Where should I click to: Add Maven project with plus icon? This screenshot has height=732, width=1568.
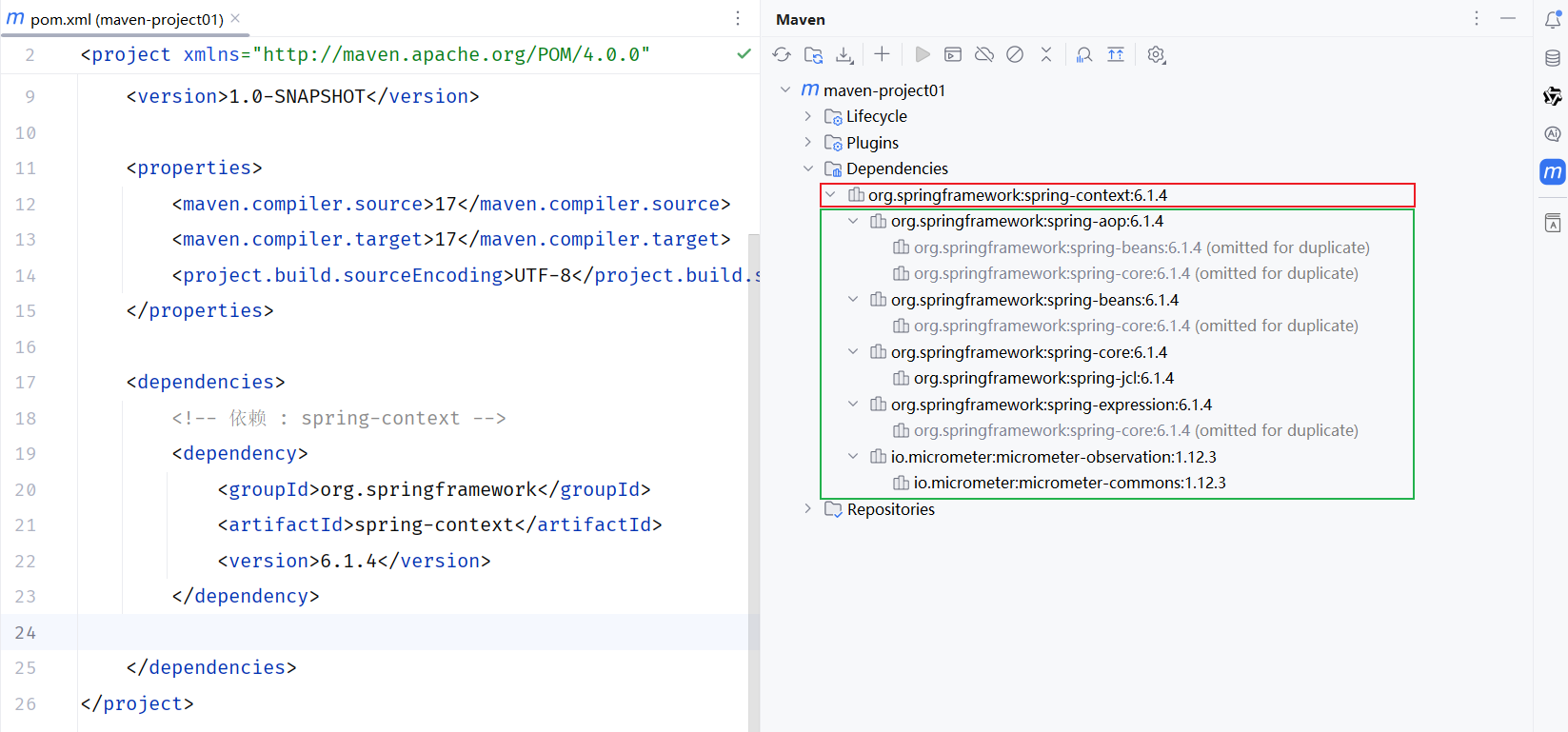point(882,54)
